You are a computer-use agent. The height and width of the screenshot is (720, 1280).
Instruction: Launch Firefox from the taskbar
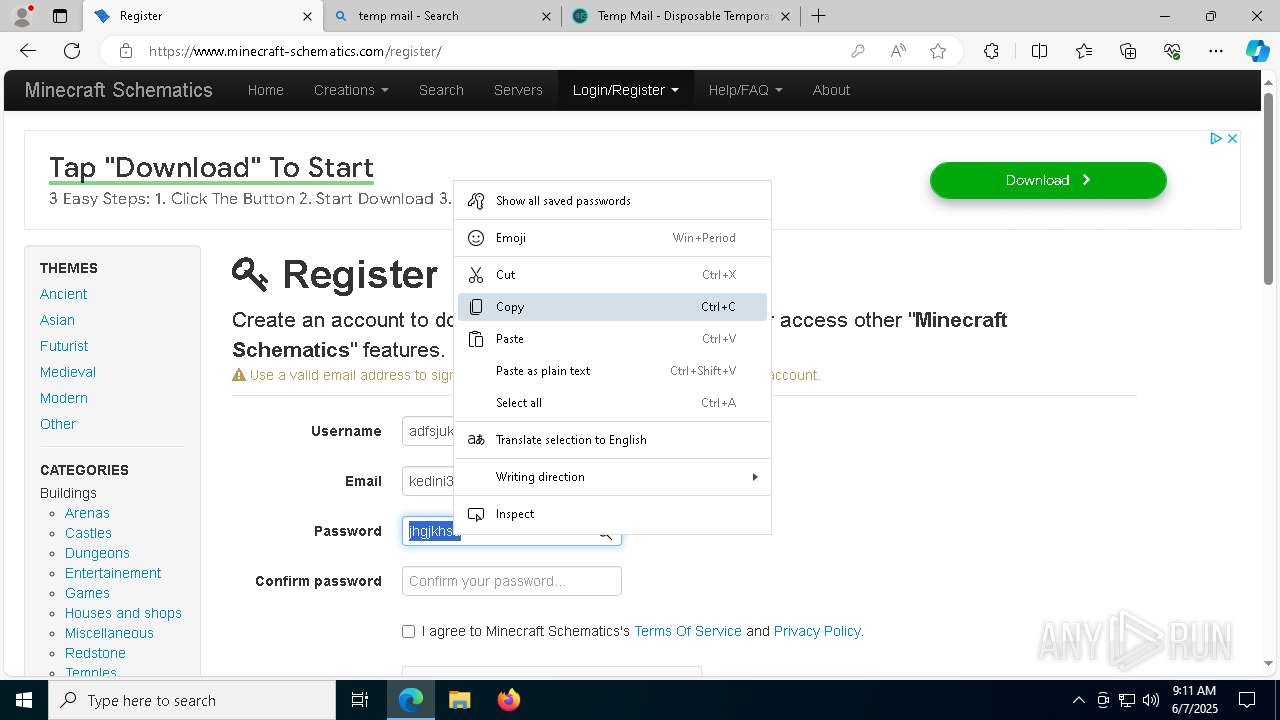pos(508,700)
